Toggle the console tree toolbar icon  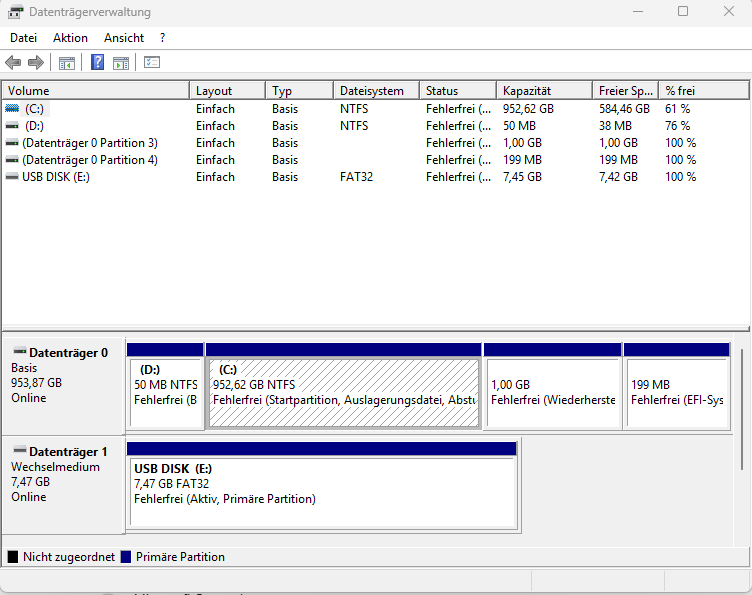tap(67, 63)
